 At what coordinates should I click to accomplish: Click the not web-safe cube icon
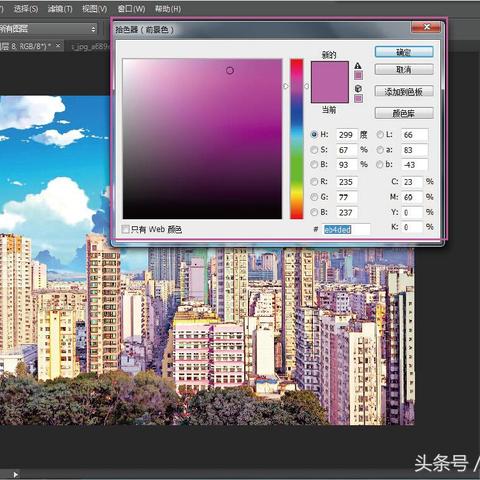(358, 88)
